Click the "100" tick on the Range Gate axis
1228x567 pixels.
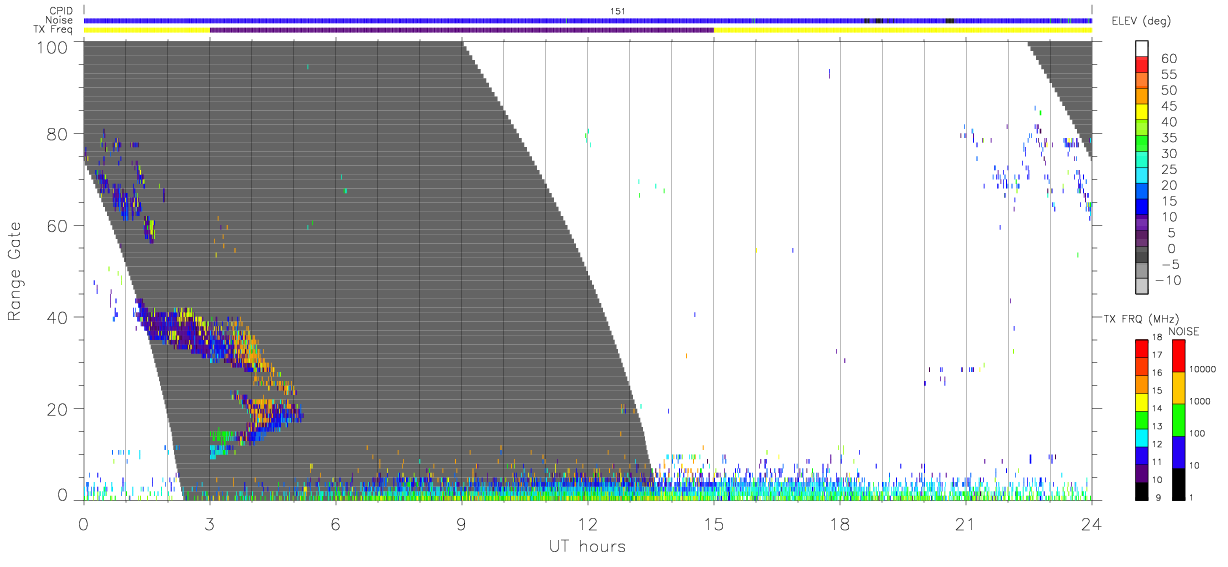[x=54, y=47]
